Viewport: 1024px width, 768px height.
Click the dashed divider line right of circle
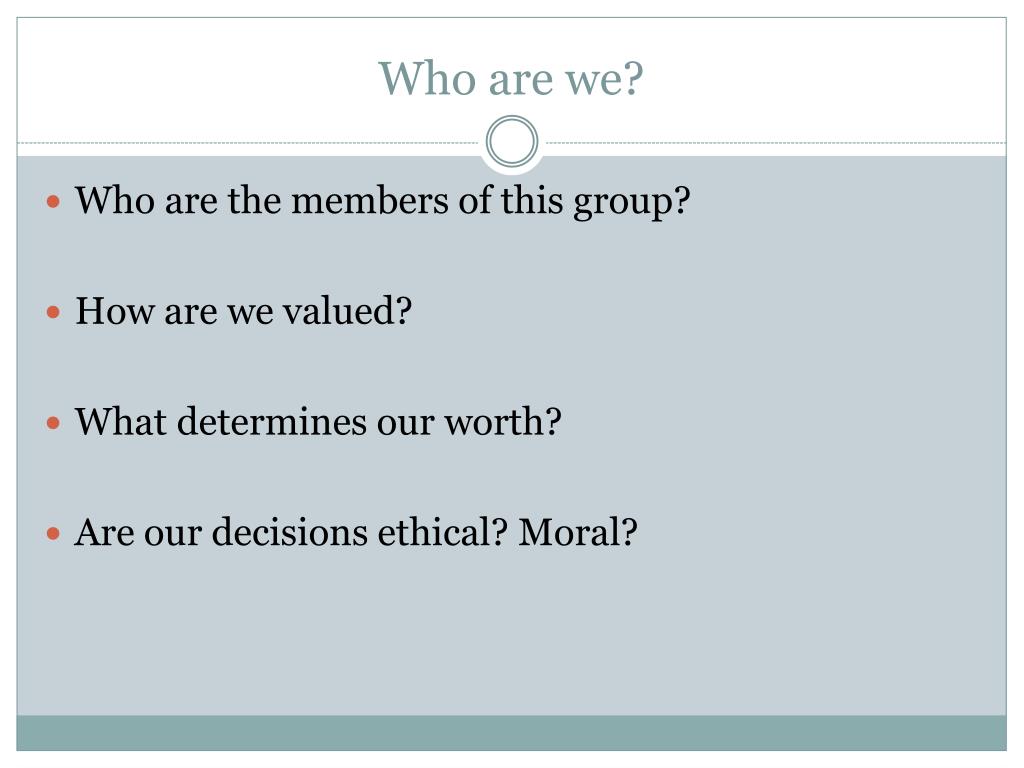pyautogui.click(x=775, y=142)
